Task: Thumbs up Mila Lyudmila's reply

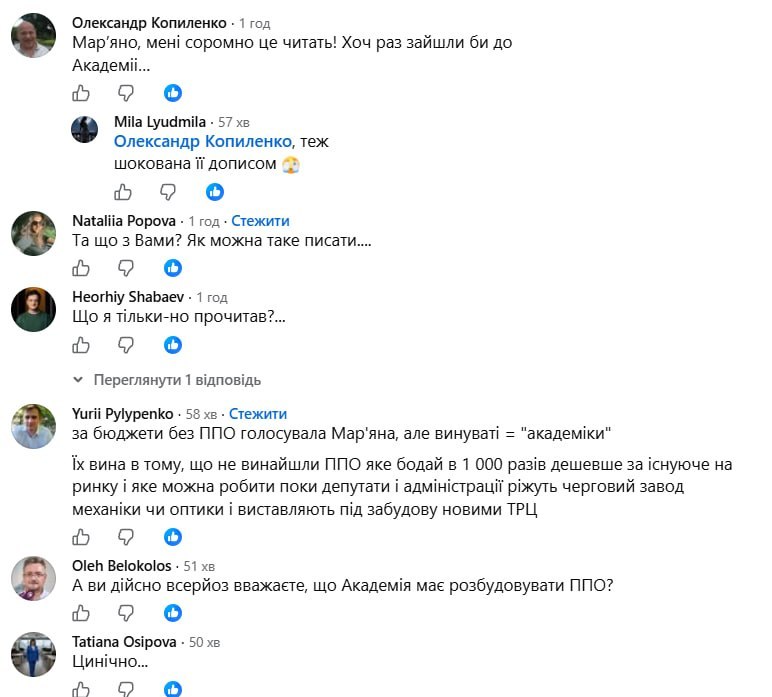Action: [x=123, y=191]
